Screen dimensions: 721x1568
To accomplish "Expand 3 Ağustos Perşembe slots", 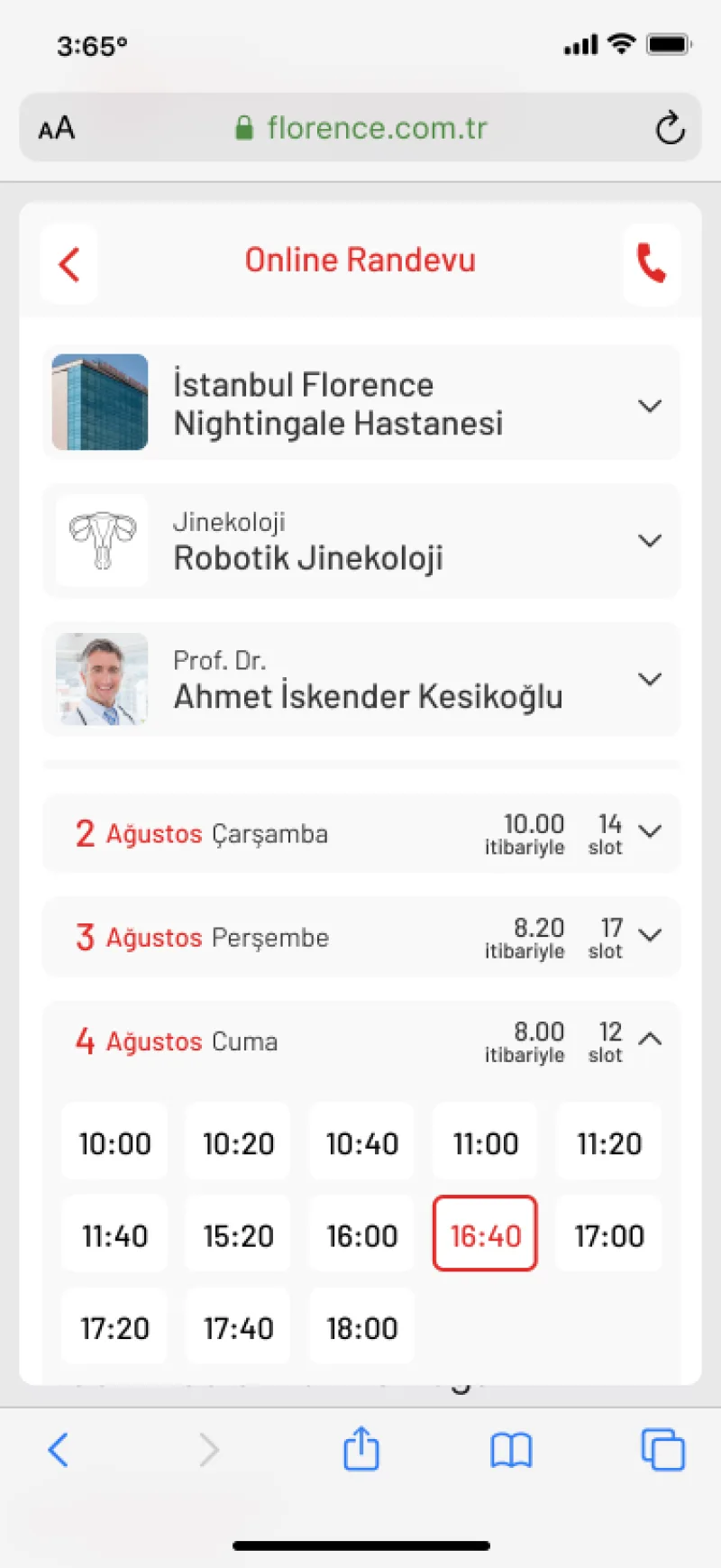I will coord(361,937).
